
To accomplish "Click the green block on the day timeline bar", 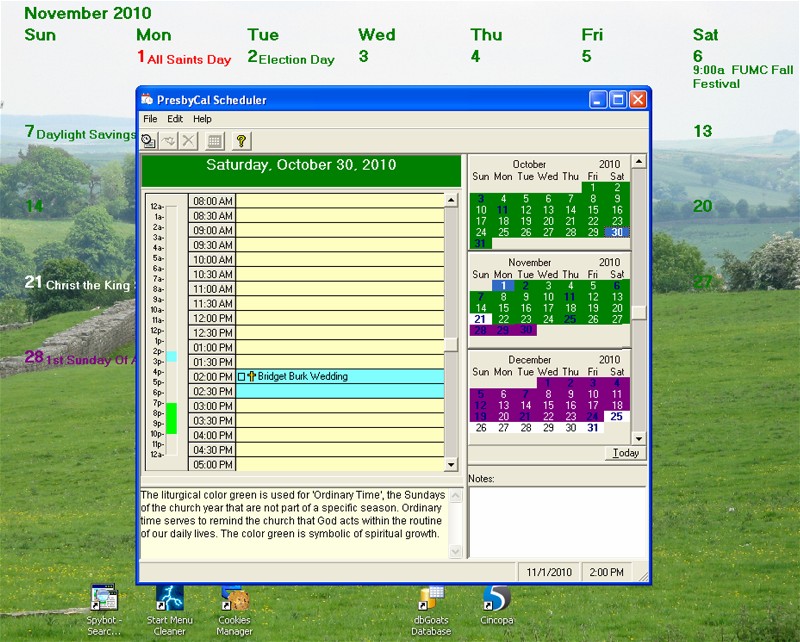I will pyautogui.click(x=171, y=418).
